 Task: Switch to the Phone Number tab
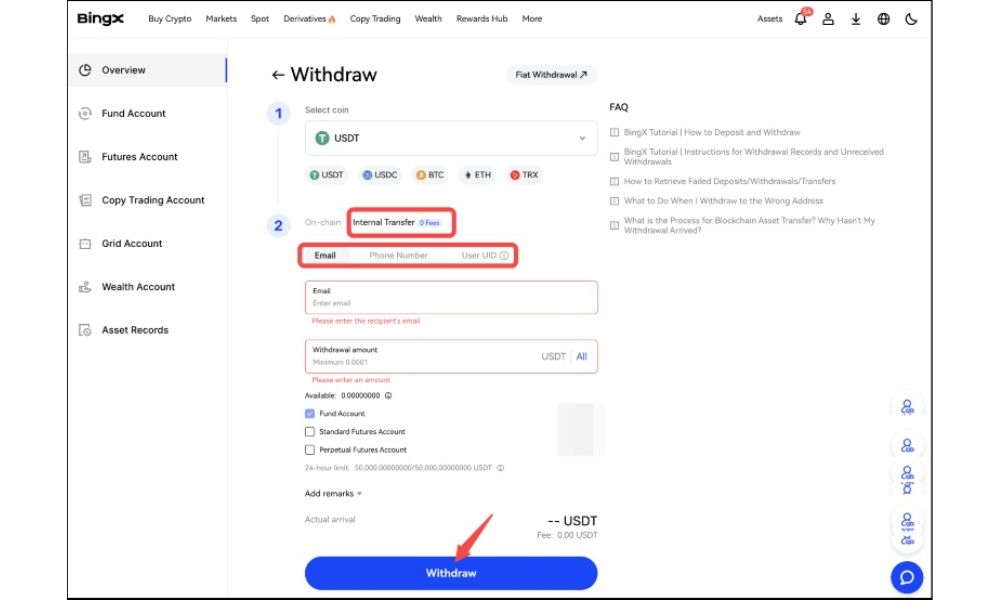click(398, 256)
